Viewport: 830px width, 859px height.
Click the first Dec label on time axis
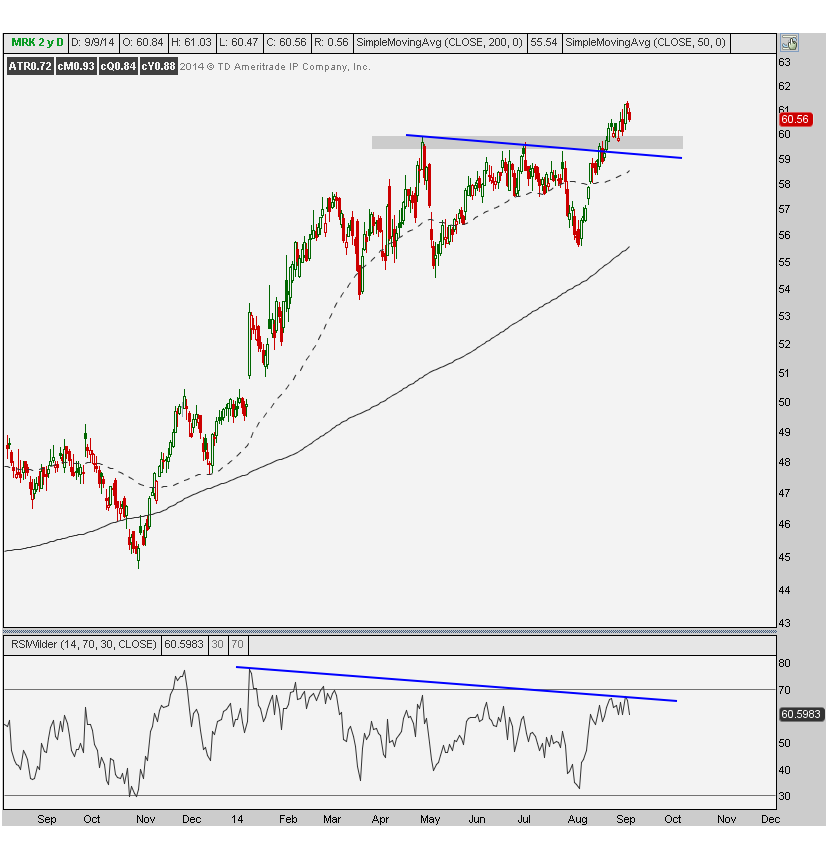click(x=192, y=819)
